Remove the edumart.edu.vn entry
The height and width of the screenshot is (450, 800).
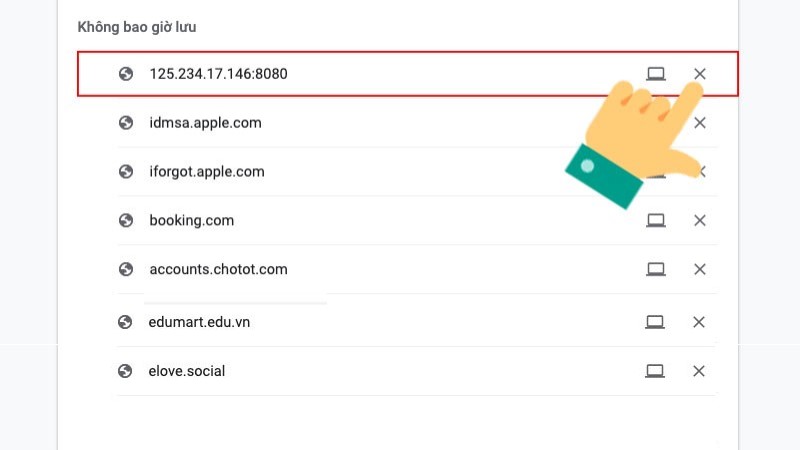[x=699, y=322]
